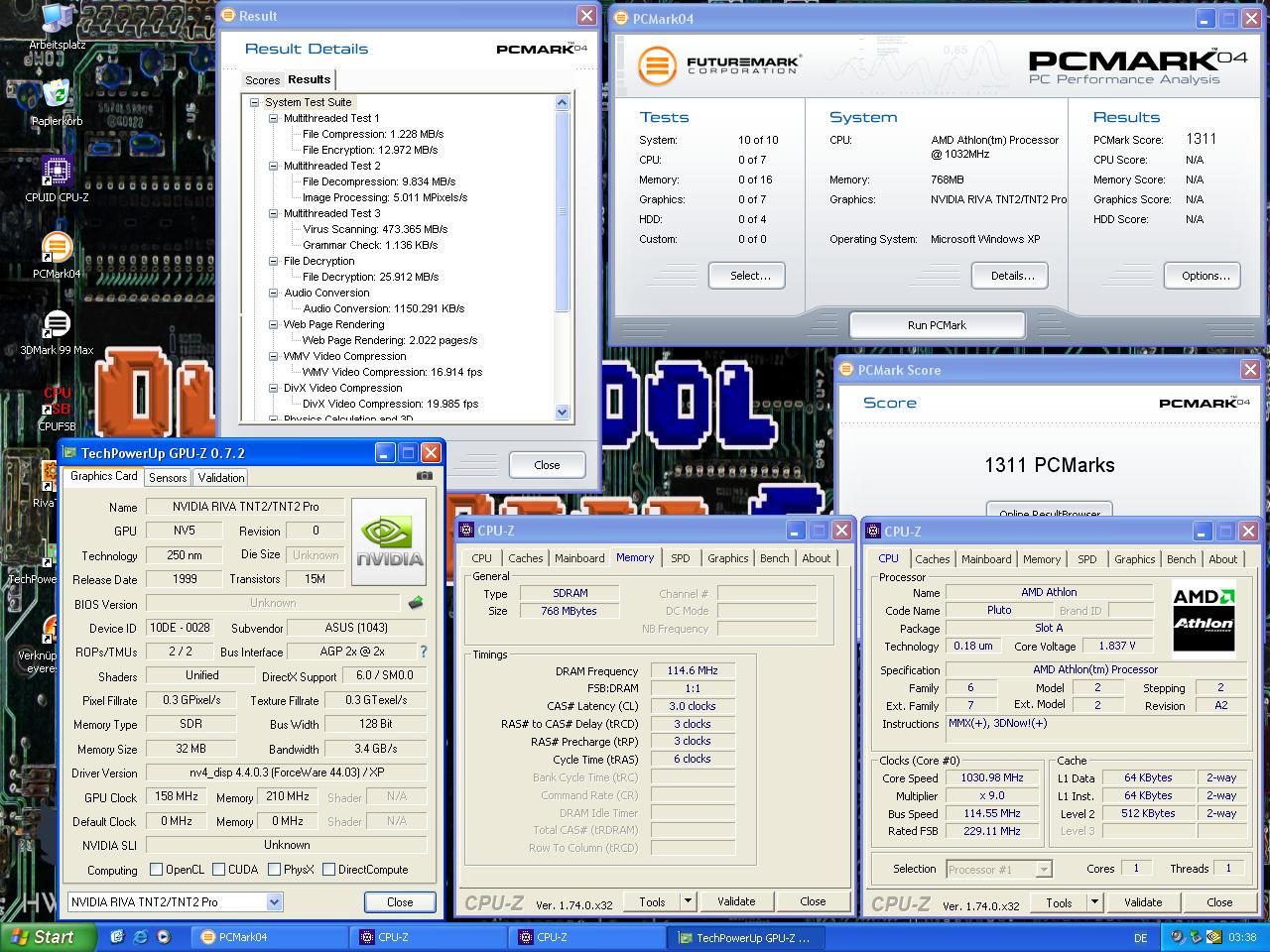Click the Result tree scrollbar up arrow
The width and height of the screenshot is (1270, 952).
click(563, 102)
